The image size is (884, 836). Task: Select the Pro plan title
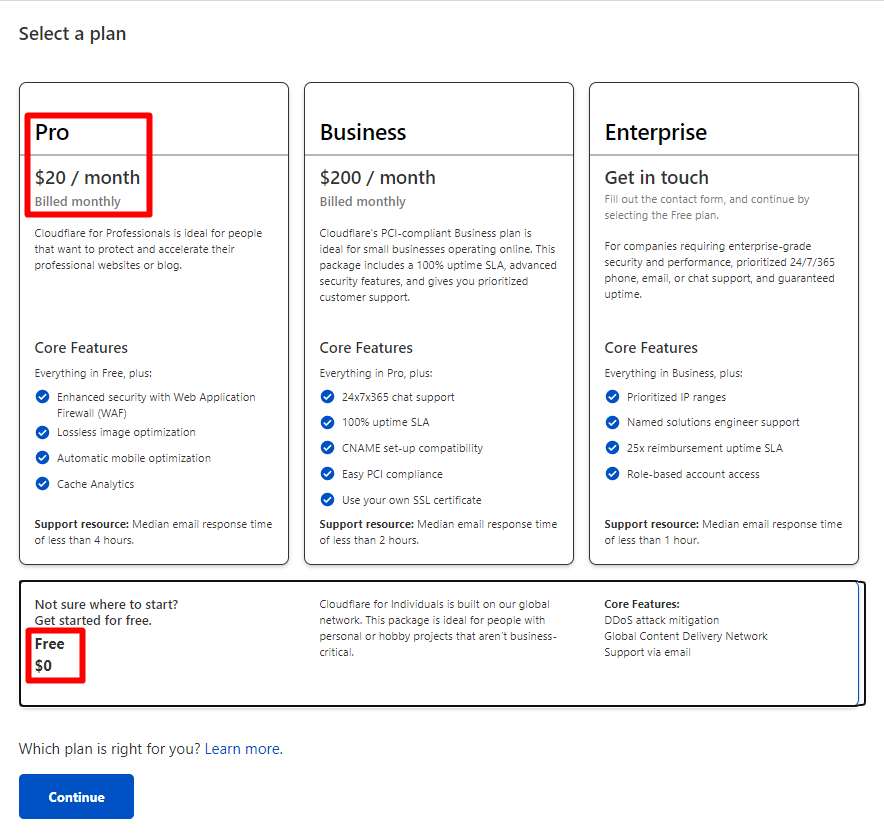click(52, 132)
